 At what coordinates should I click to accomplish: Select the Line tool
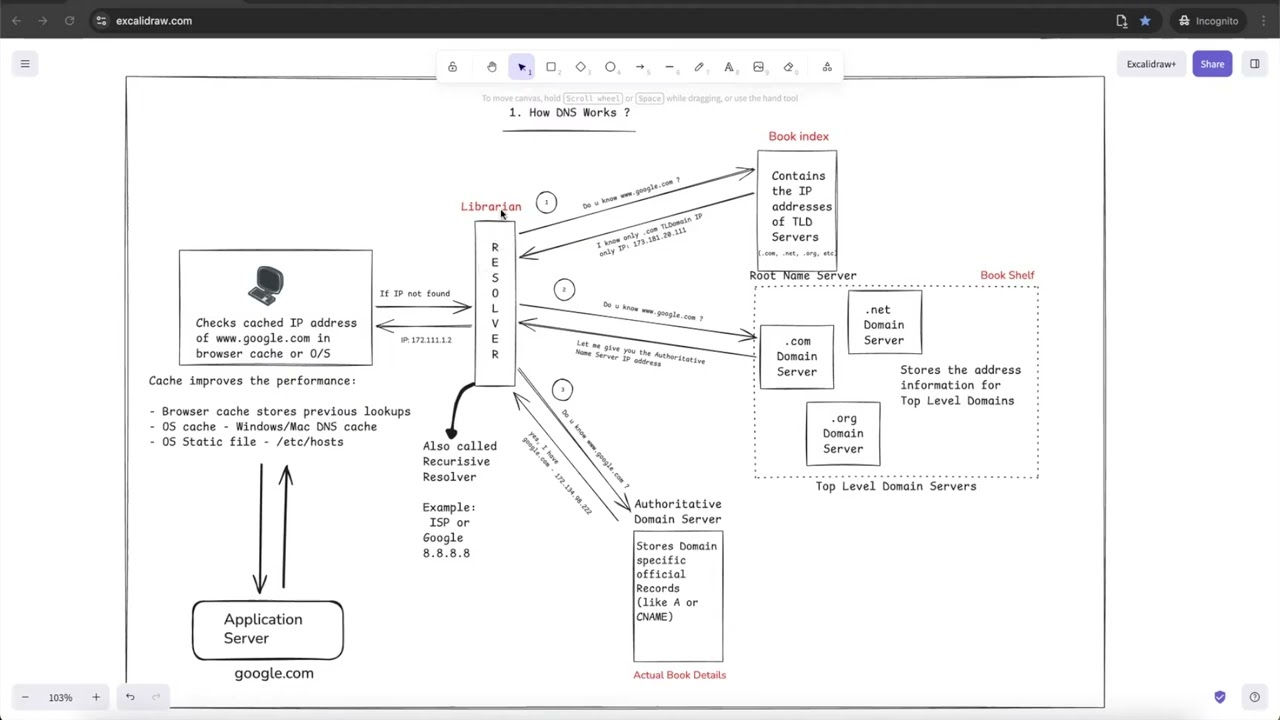click(x=670, y=67)
